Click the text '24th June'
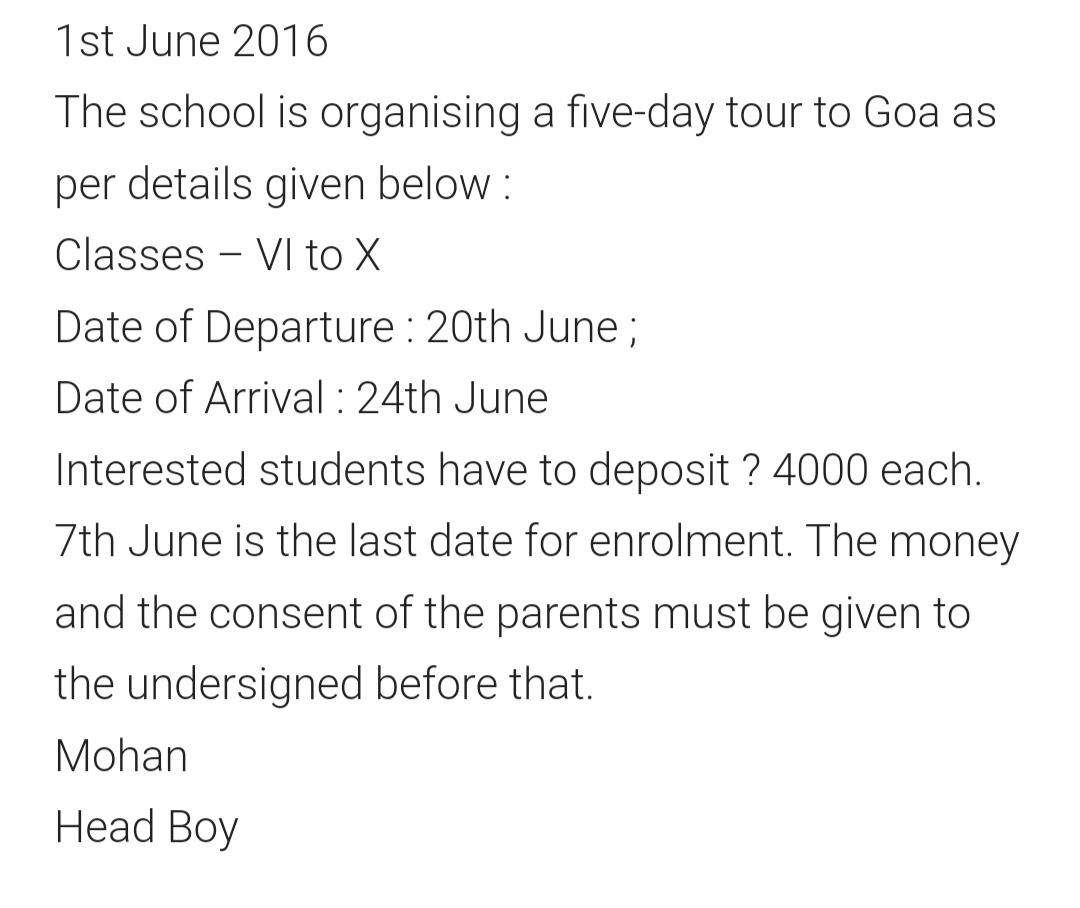1080x908 pixels. pos(452,399)
